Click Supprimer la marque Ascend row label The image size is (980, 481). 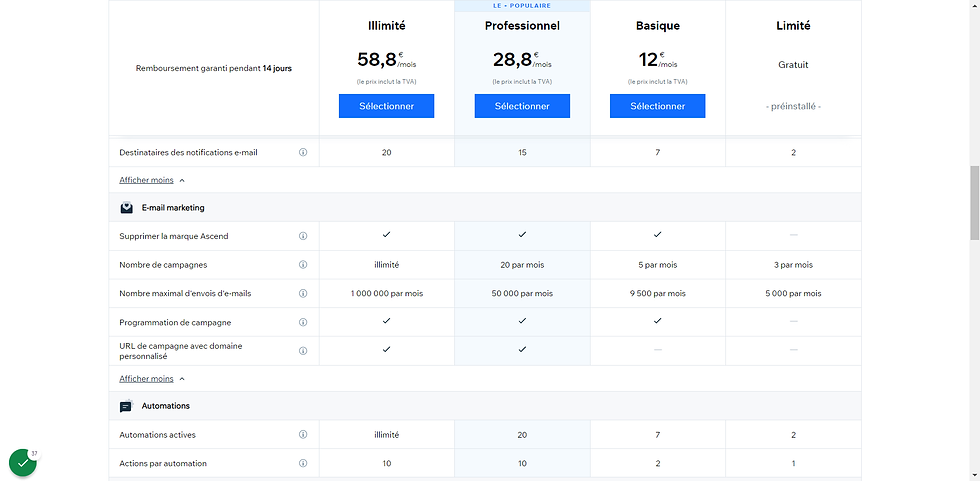tap(174, 236)
